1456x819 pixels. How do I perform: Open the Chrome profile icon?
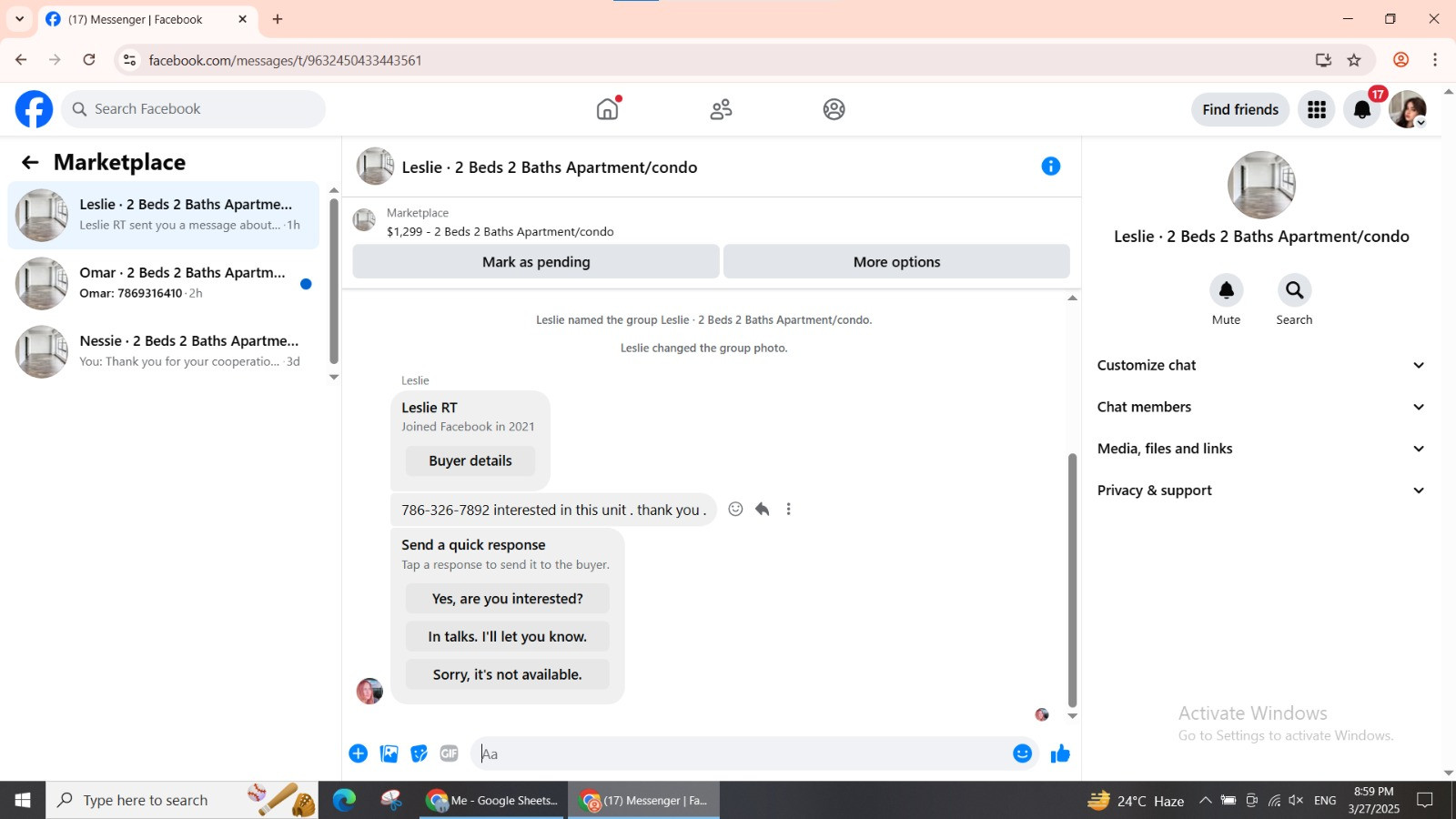pyautogui.click(x=1401, y=60)
